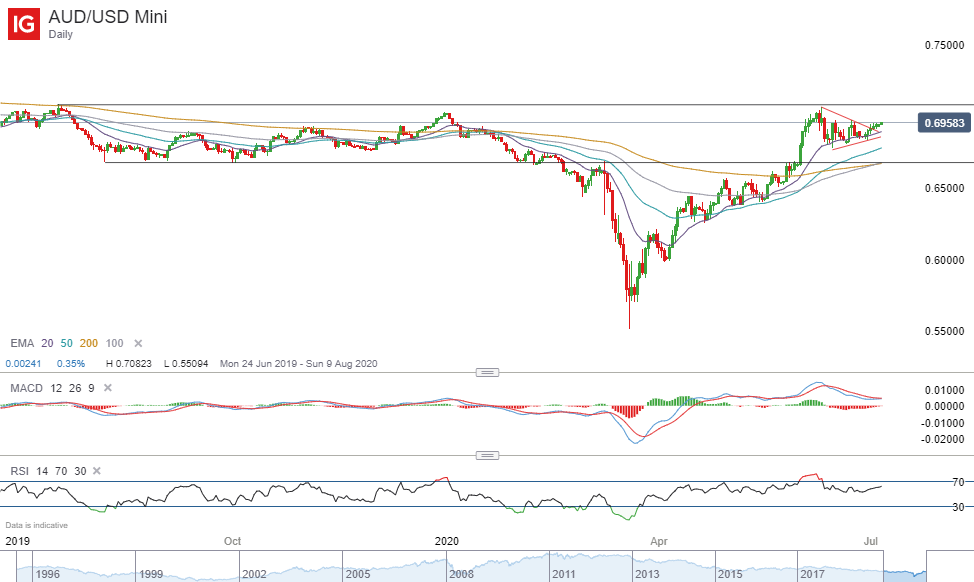Click the 0.55000 price axis label

944,331
